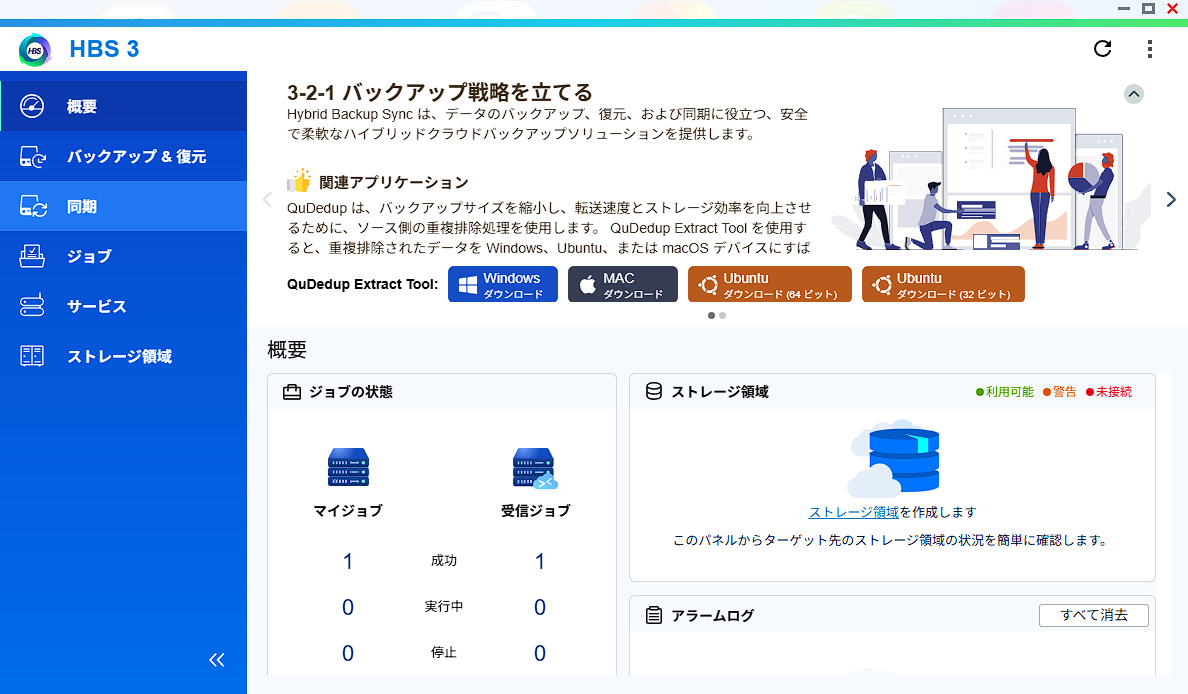The image size is (1188, 694).
Task: Open the サービス menu item
Action: [123, 306]
